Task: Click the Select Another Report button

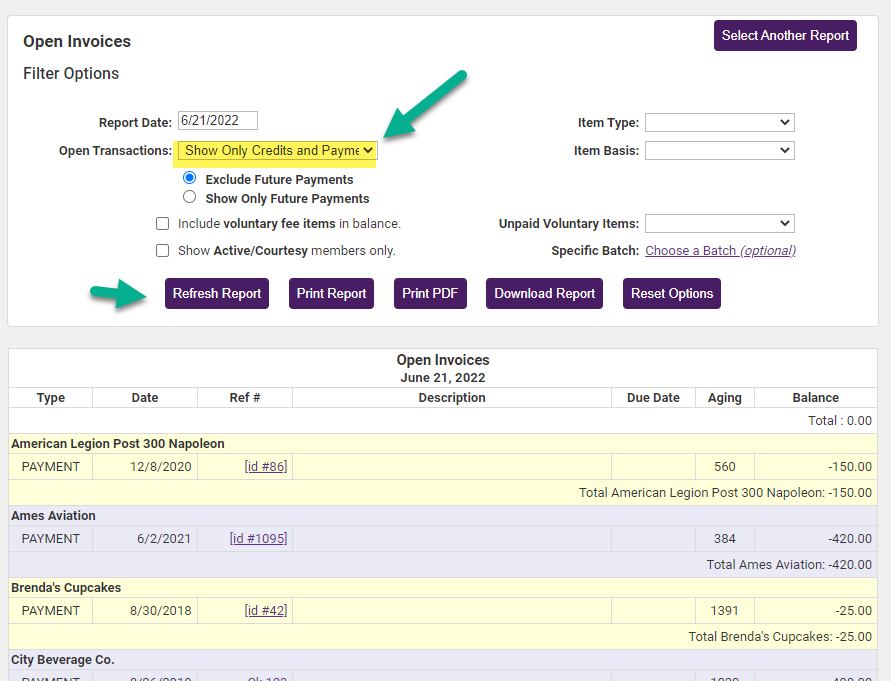Action: point(785,35)
